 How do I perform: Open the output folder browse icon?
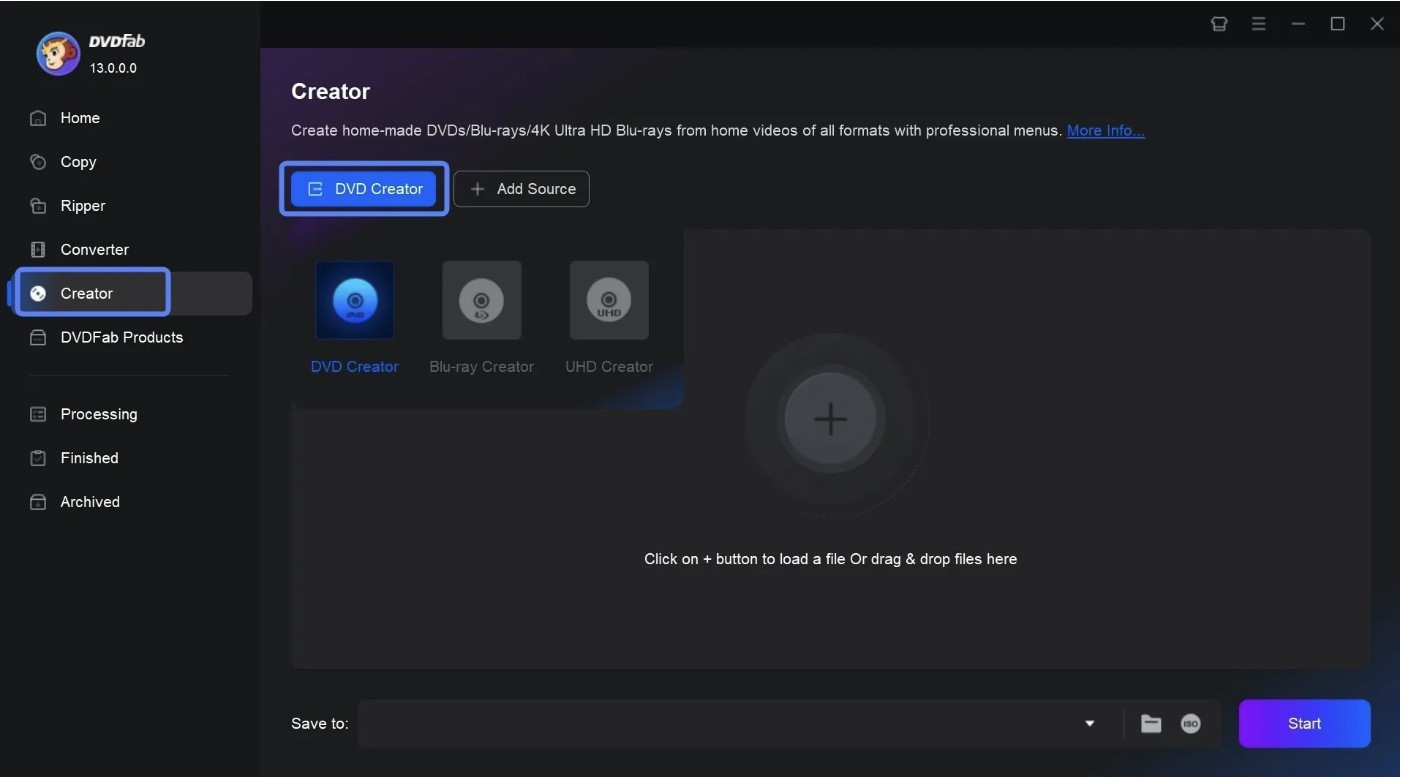[1151, 724]
